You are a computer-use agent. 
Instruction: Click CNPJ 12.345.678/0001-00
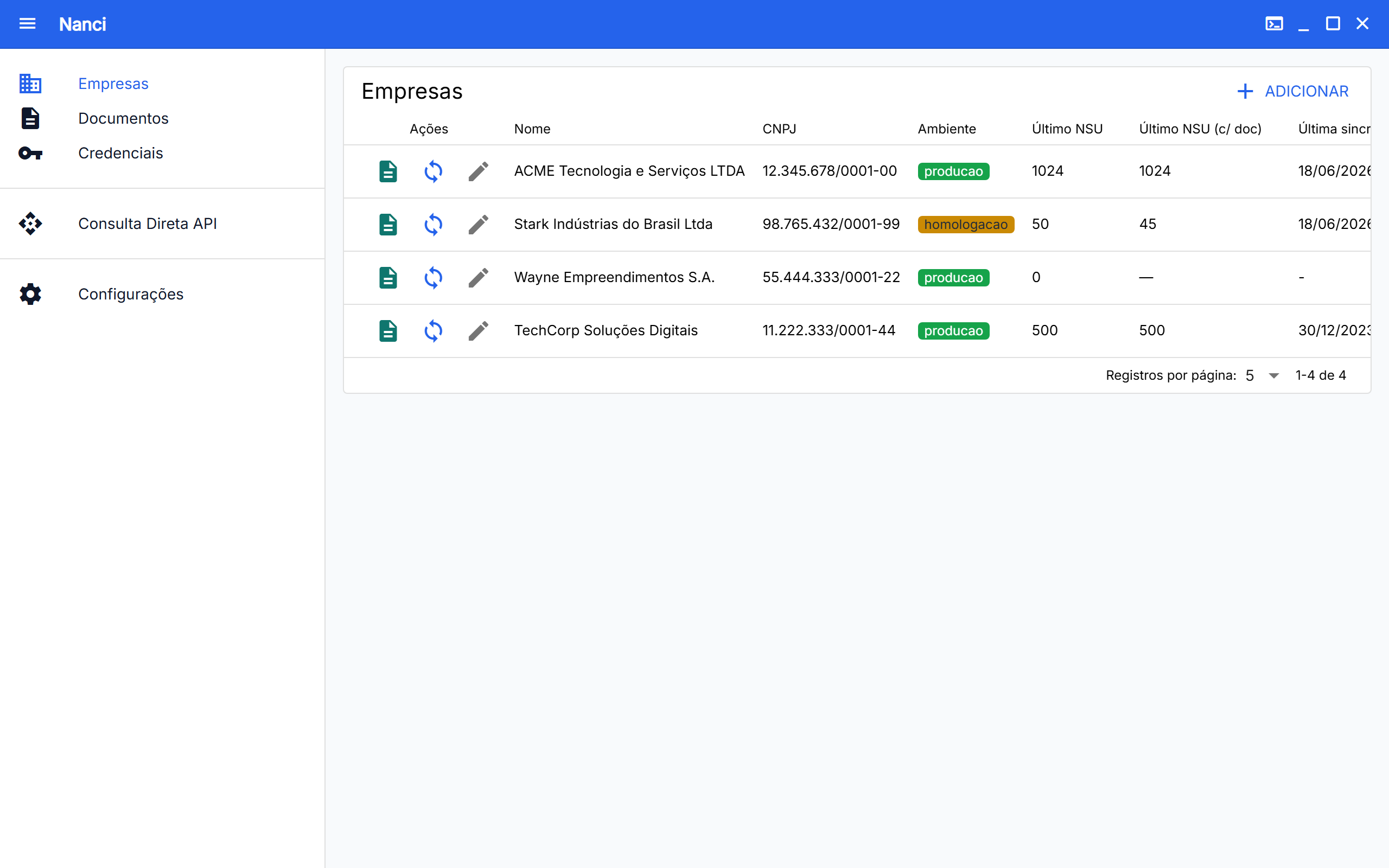[x=830, y=171]
